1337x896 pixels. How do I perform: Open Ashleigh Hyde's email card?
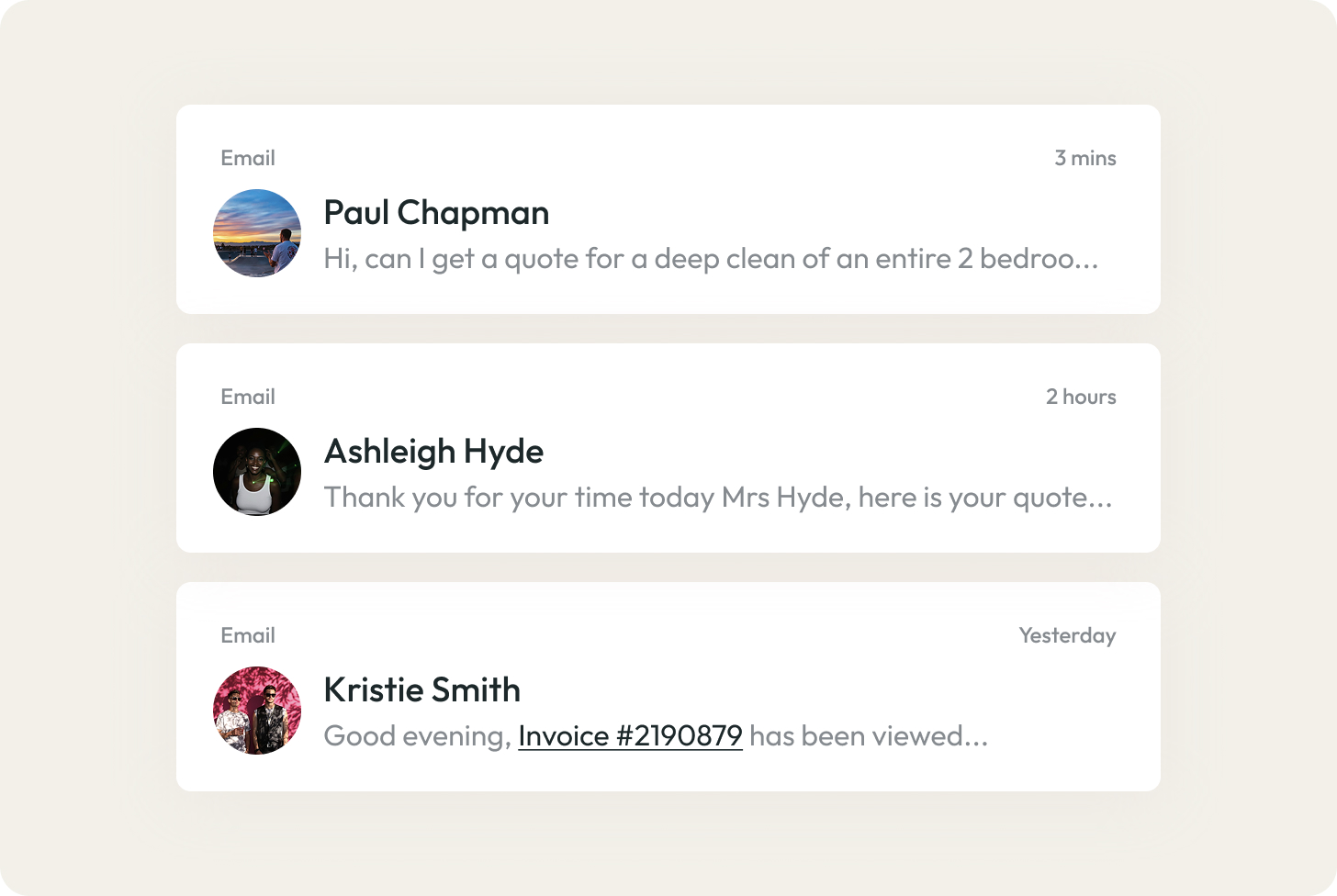click(x=668, y=448)
